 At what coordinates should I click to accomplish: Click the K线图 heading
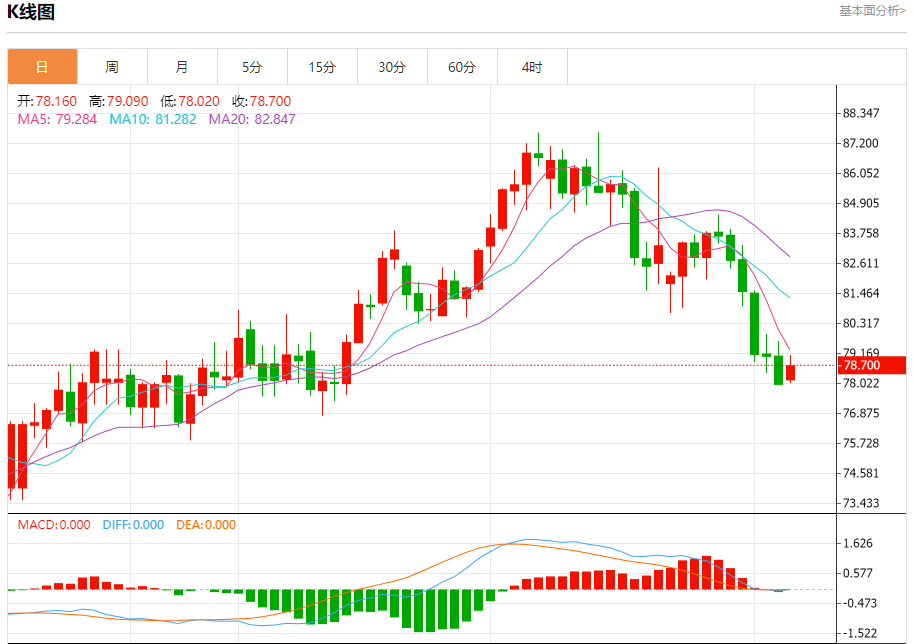(x=31, y=12)
